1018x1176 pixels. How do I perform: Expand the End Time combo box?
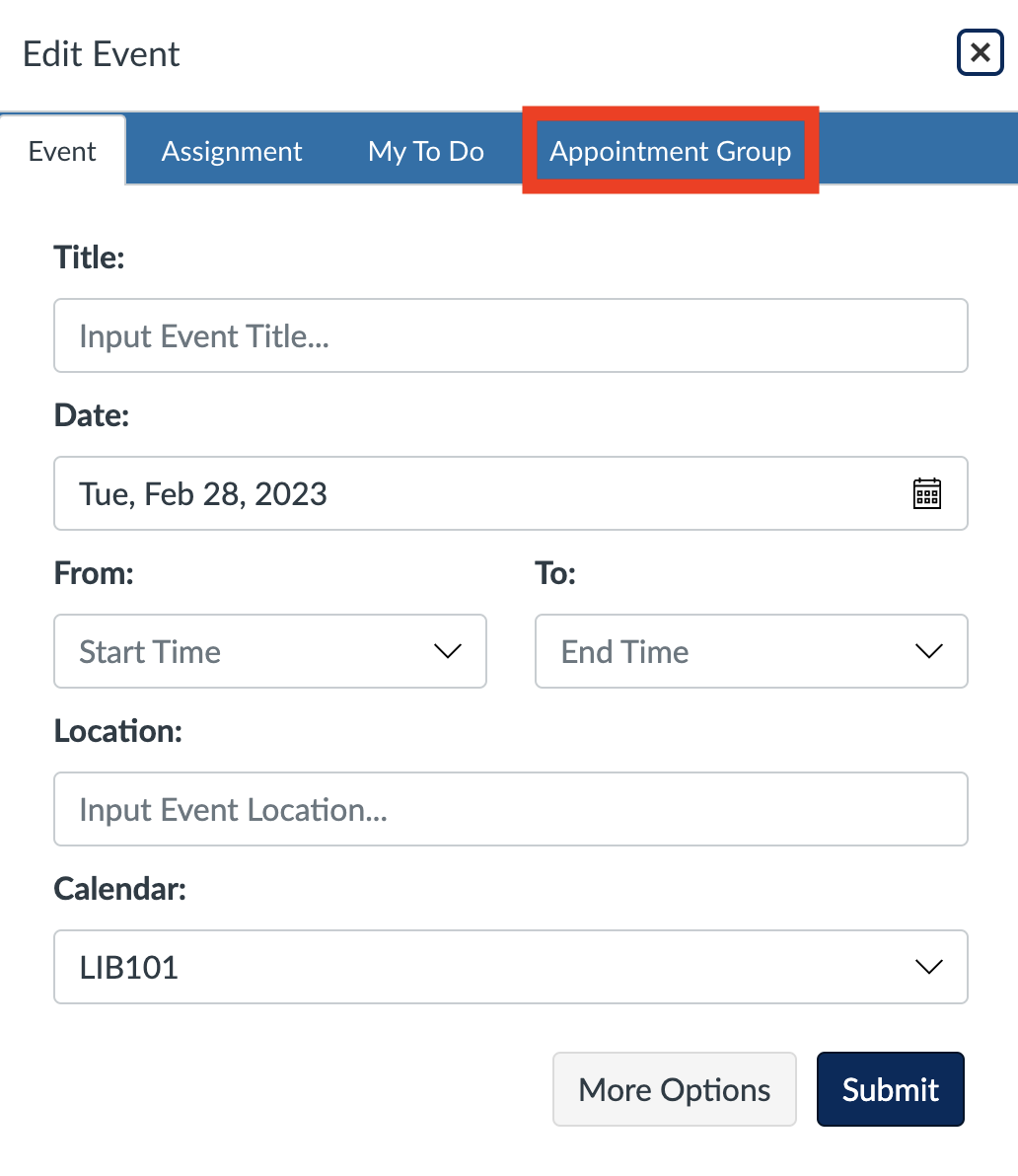(x=751, y=651)
